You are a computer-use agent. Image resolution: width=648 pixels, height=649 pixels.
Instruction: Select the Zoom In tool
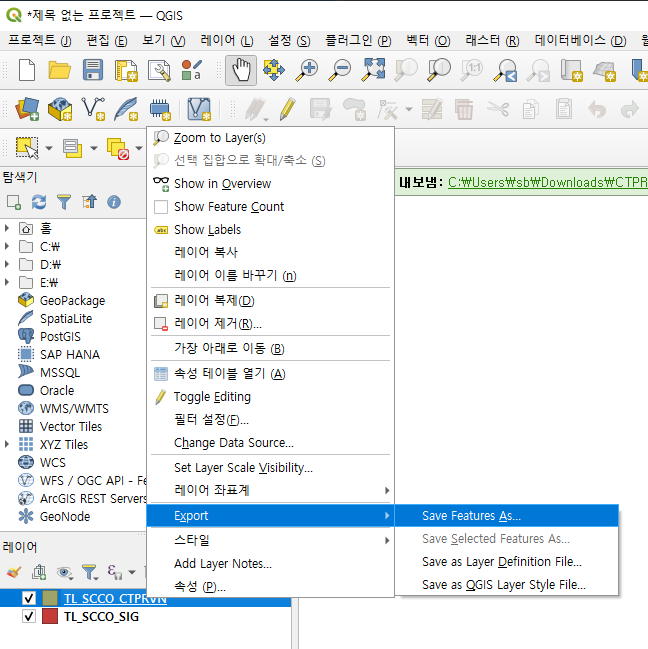307,70
